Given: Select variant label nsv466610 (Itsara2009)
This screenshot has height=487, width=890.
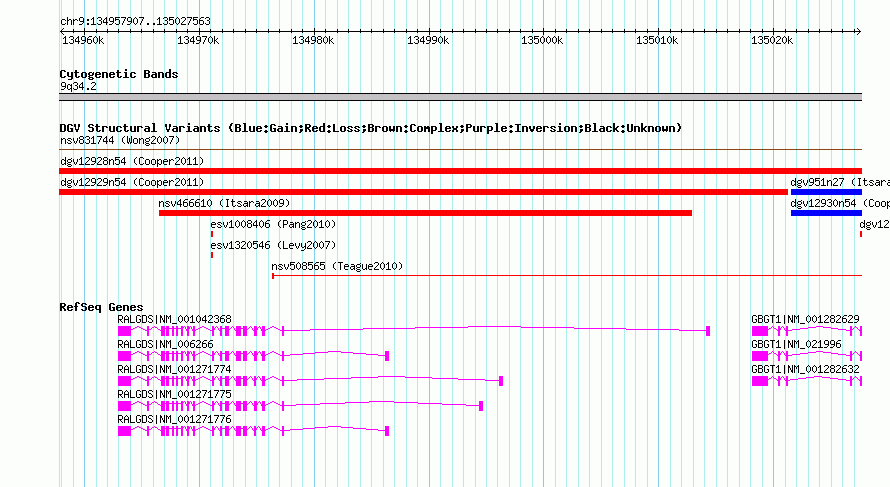Looking at the screenshot, I should (224, 203).
